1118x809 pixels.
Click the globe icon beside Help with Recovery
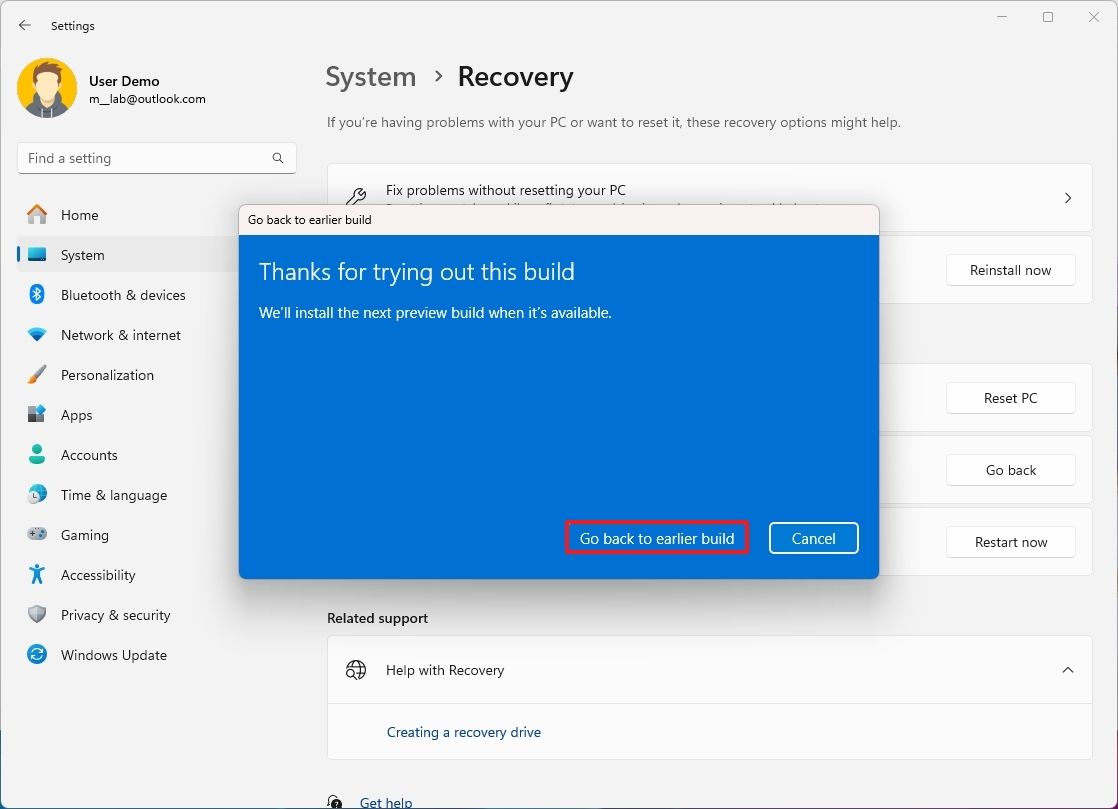356,670
